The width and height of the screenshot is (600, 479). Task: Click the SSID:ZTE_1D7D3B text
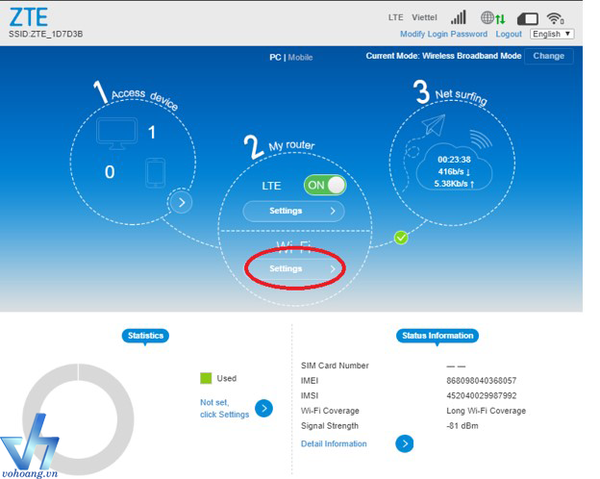click(46, 34)
